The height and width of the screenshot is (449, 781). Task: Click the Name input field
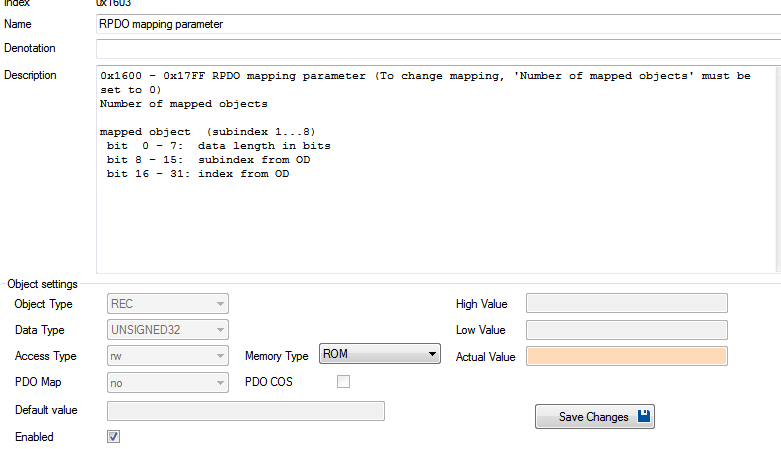pyautogui.click(x=438, y=24)
